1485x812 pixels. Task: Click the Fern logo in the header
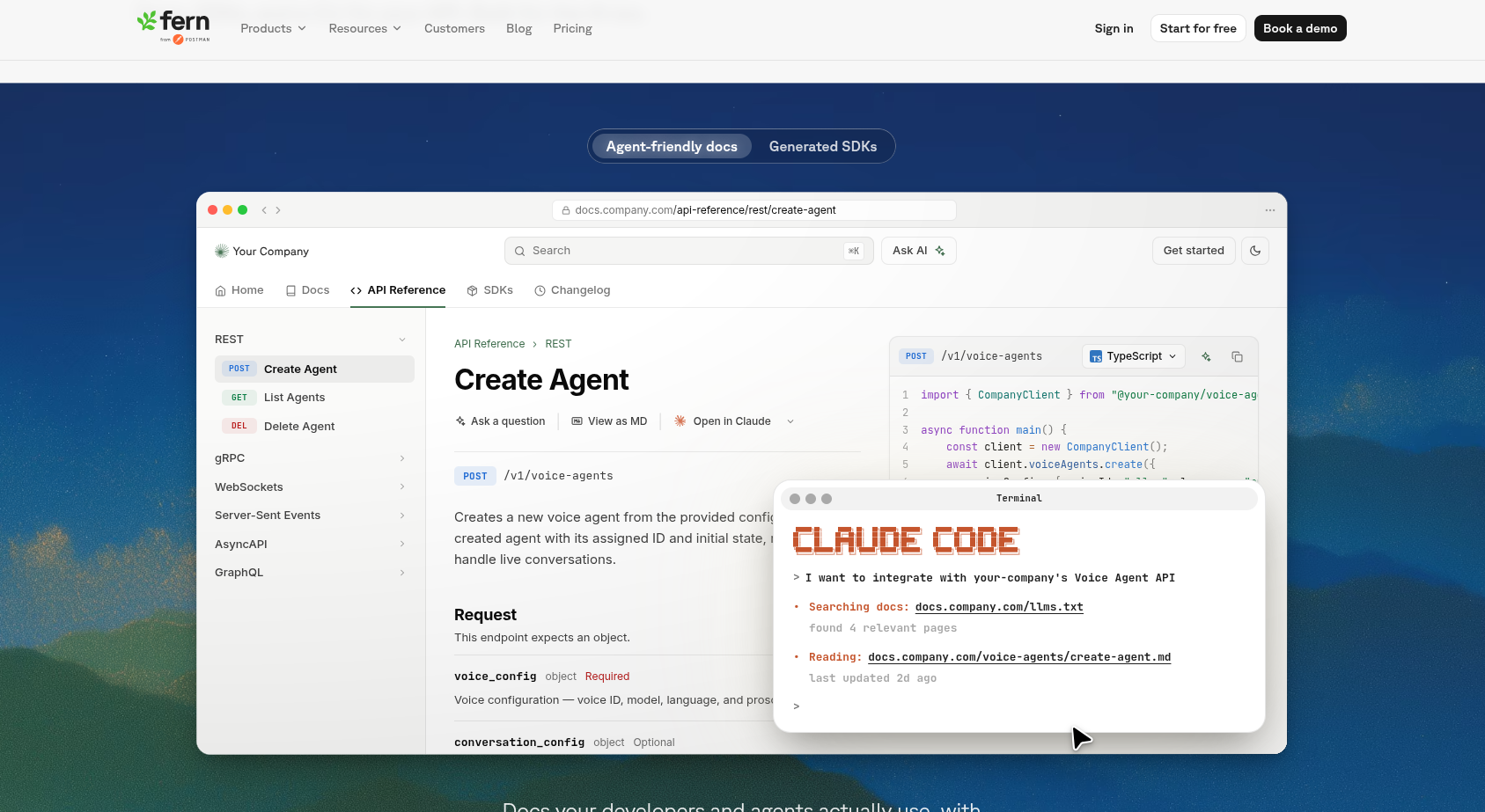pyautogui.click(x=173, y=26)
